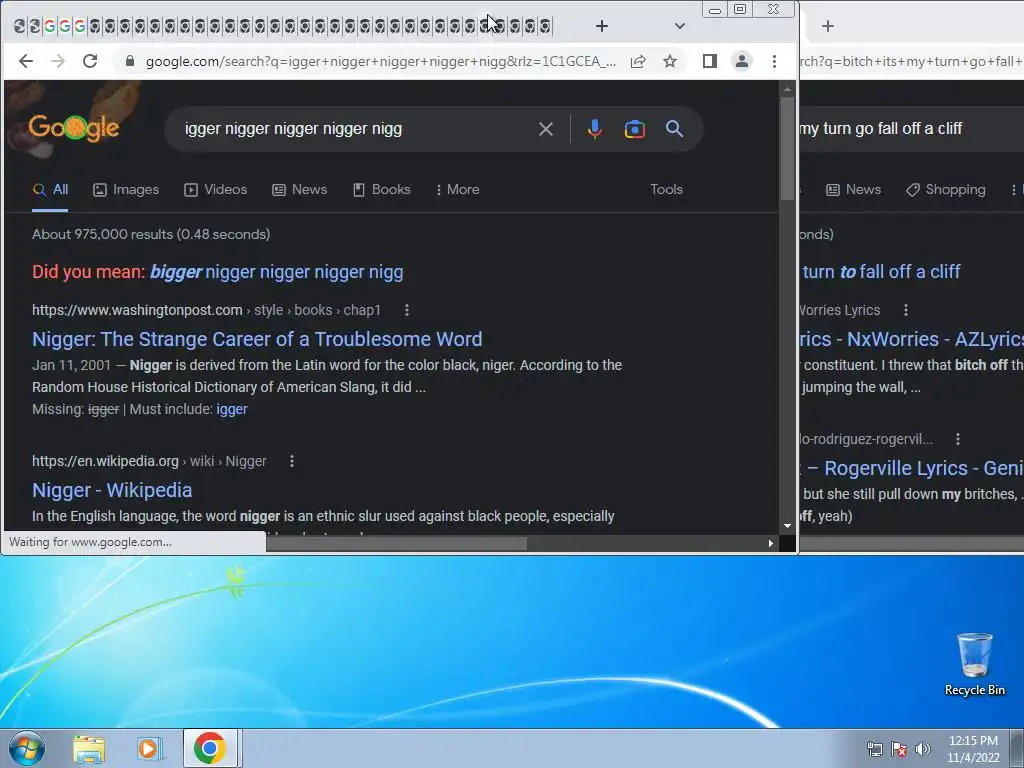Expand the More search filters menu

[457, 189]
